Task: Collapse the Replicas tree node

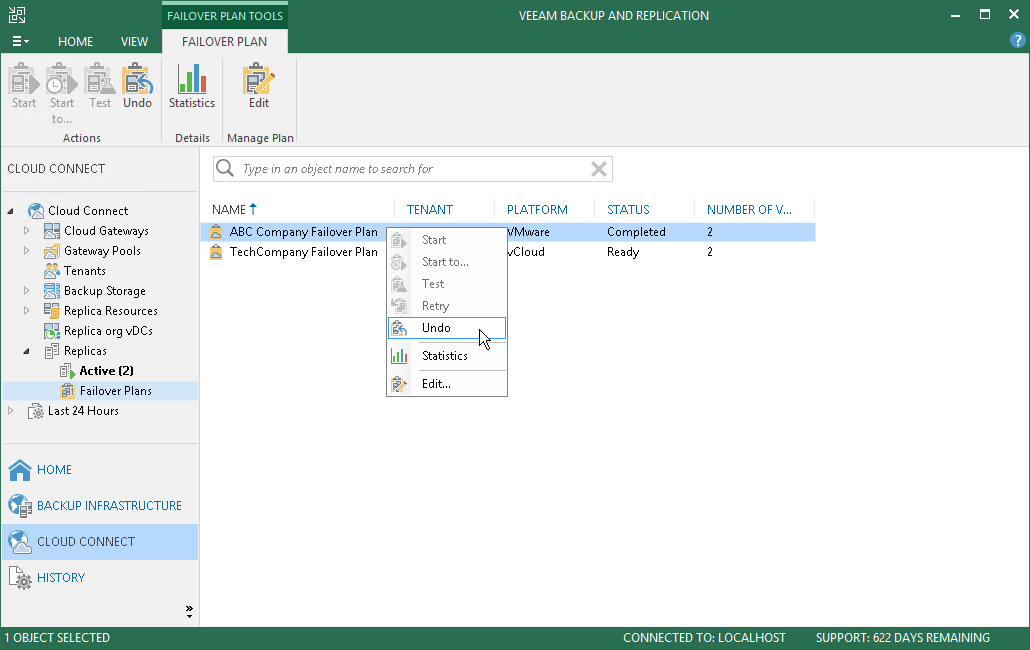Action: (26, 351)
